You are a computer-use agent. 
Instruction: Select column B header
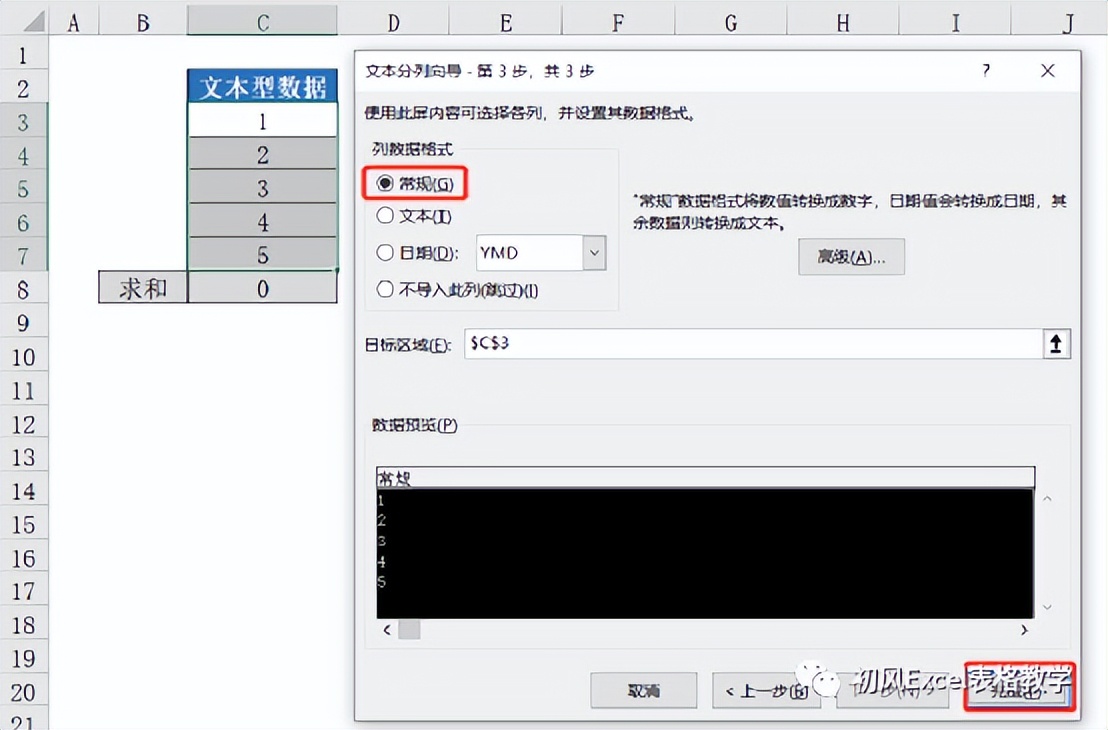[x=143, y=23]
